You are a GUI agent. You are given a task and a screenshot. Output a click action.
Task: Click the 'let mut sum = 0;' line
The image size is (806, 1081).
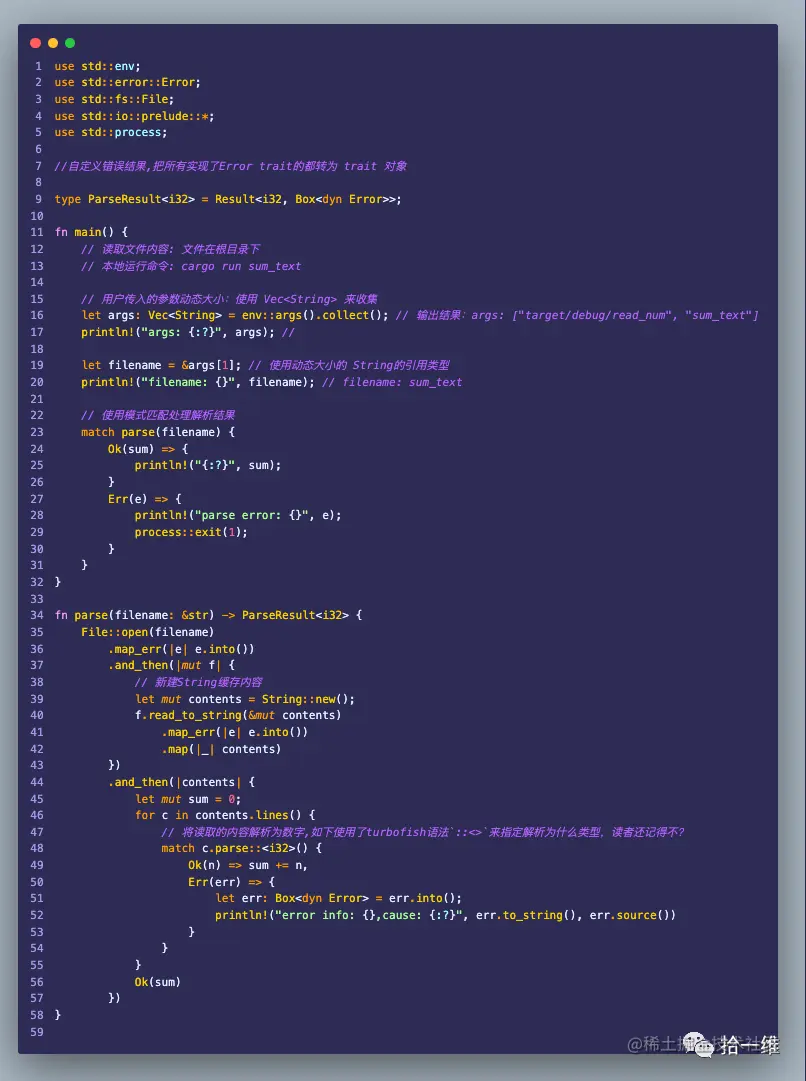click(x=188, y=799)
